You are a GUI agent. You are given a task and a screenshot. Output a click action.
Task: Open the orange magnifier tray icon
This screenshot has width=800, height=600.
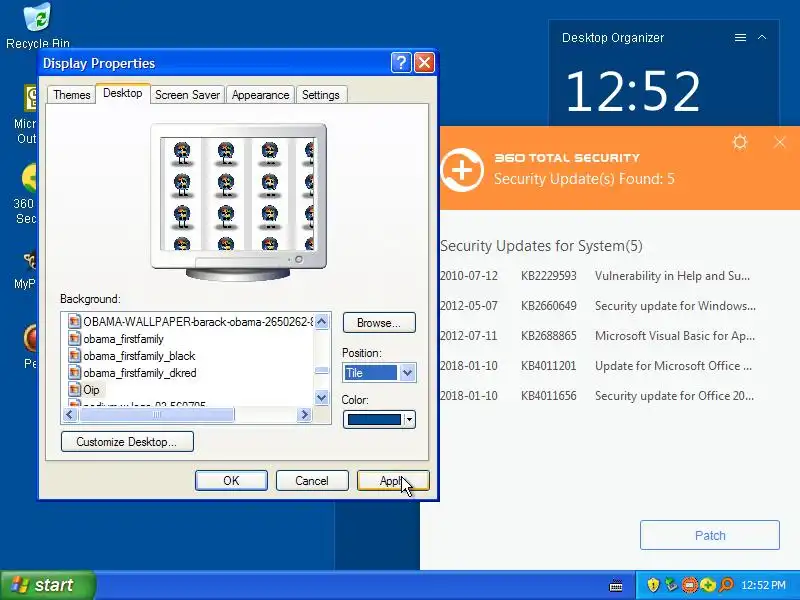coord(726,585)
